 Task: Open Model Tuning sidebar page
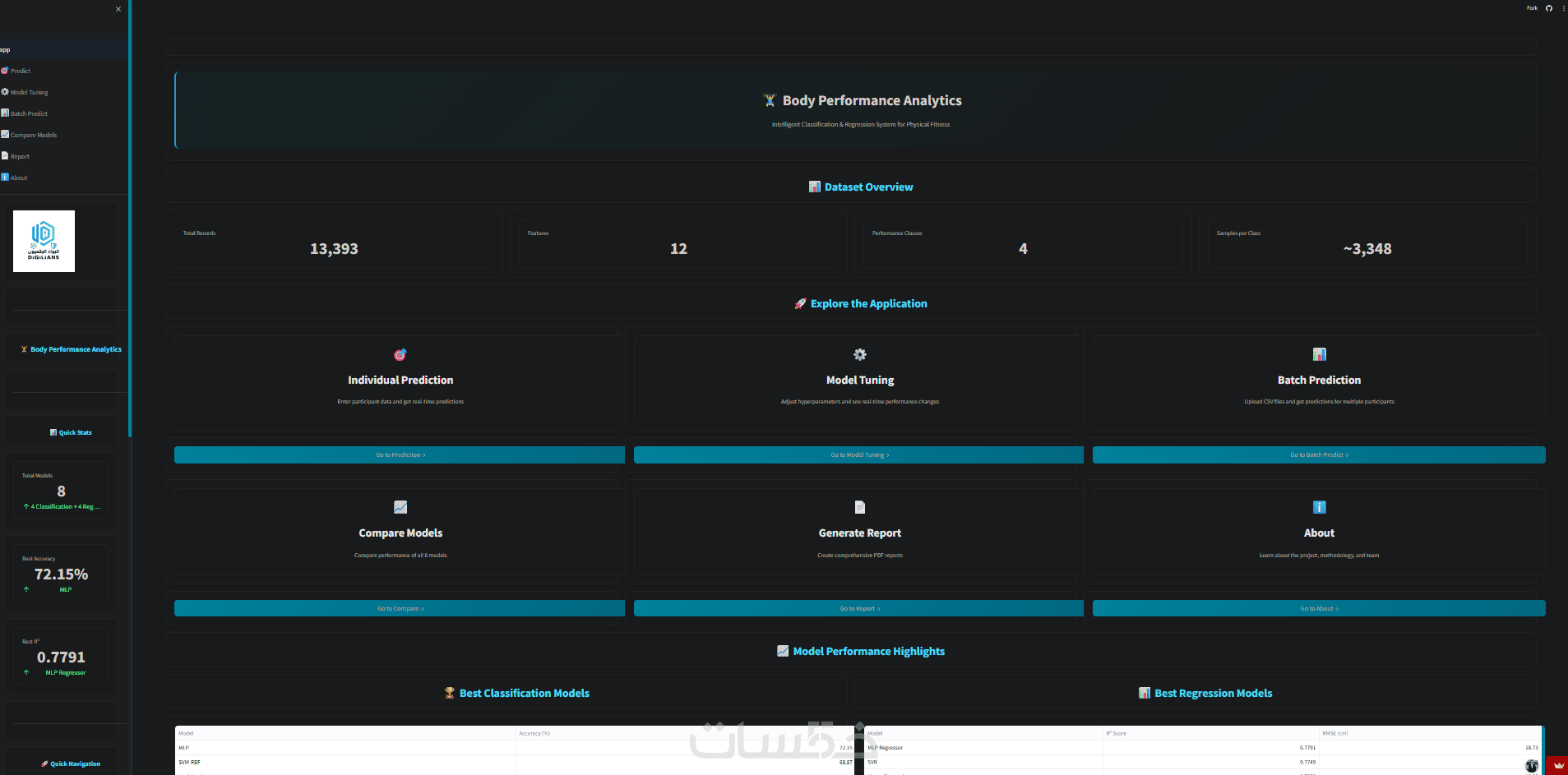coord(25,92)
